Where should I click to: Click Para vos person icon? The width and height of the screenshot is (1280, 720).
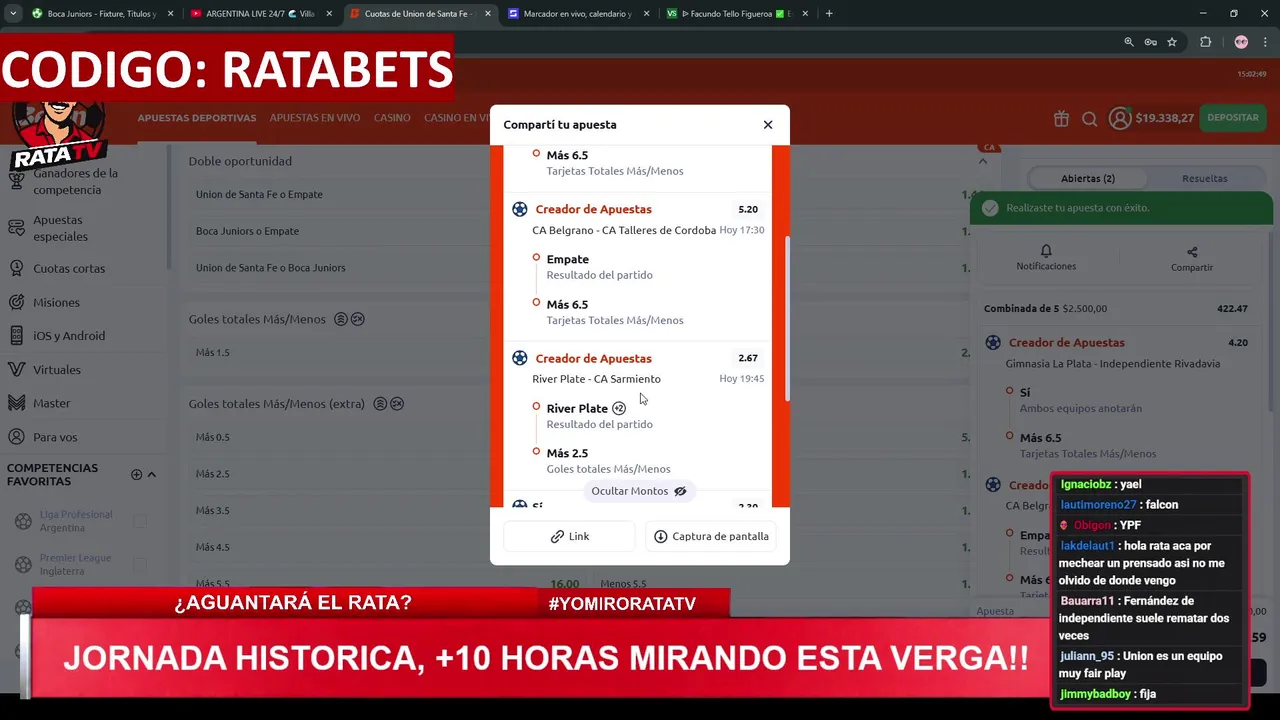(15, 437)
